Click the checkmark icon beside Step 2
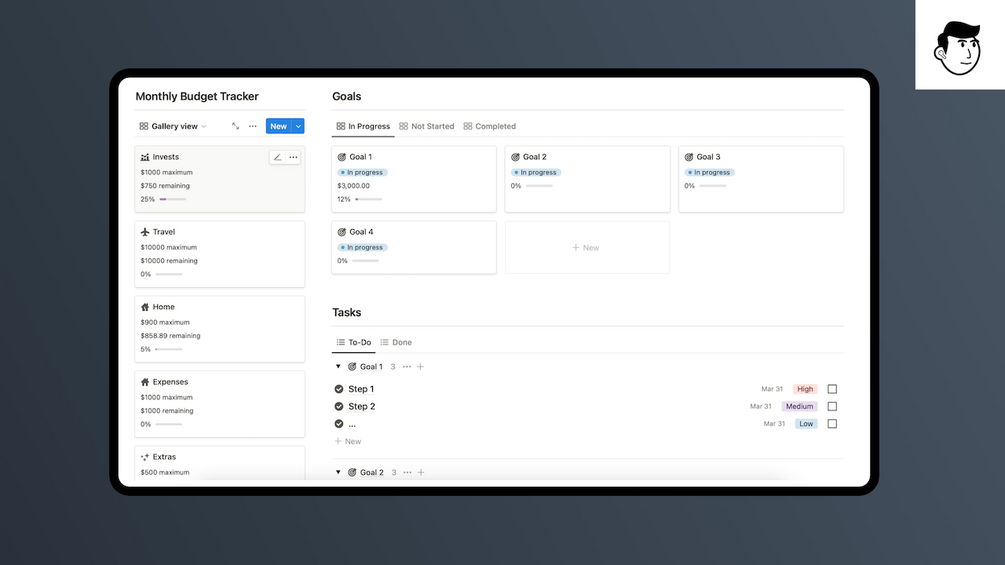Image resolution: width=1005 pixels, height=565 pixels. click(x=339, y=406)
